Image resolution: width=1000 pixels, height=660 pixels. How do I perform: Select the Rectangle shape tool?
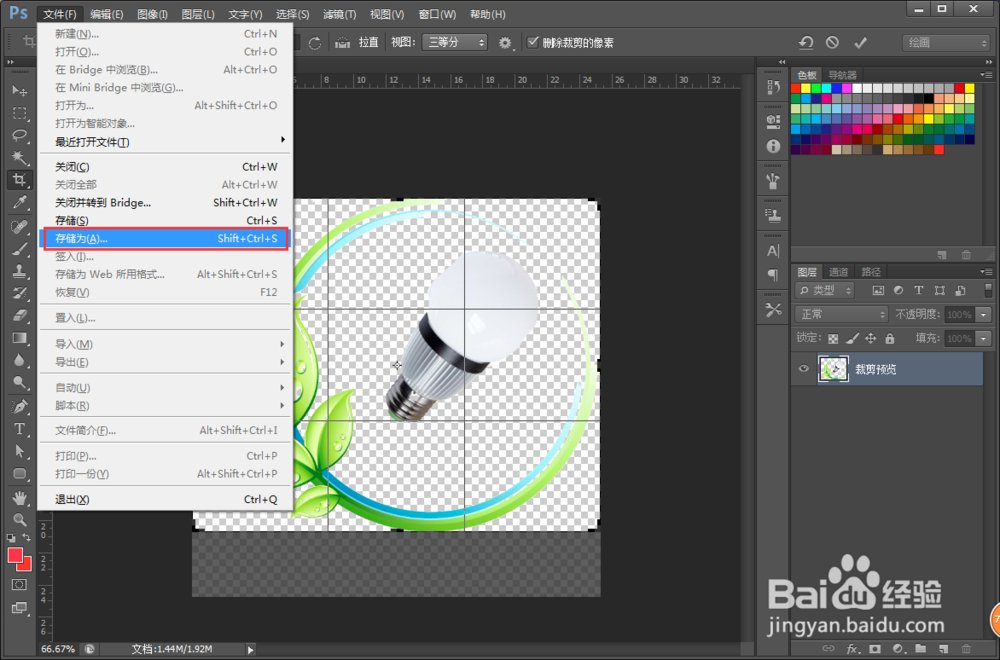coord(19,473)
